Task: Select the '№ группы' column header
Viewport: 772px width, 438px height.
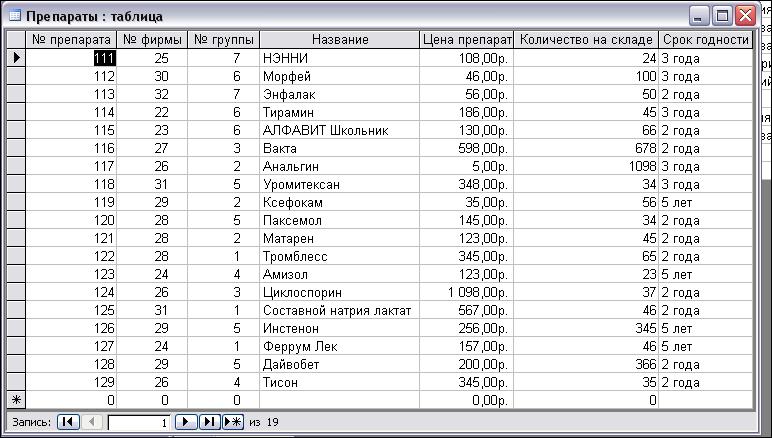Action: click(224, 40)
